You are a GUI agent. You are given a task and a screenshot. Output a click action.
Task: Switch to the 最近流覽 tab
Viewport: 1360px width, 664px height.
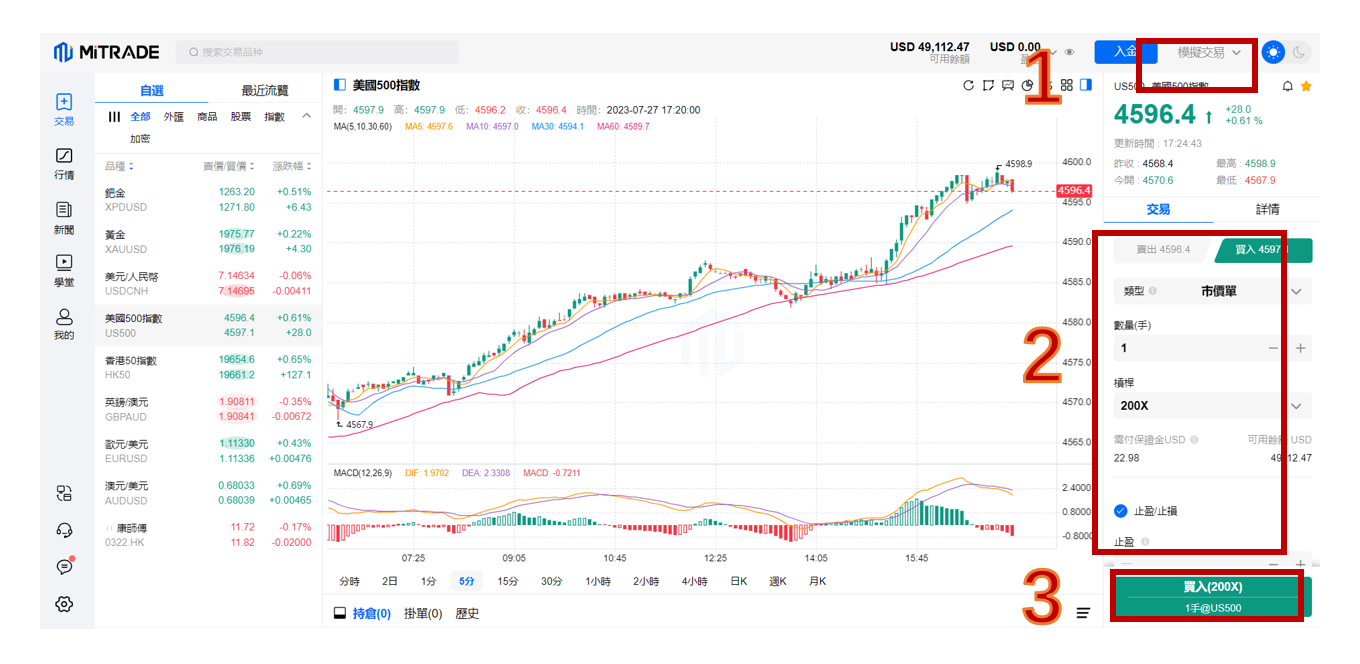pyautogui.click(x=265, y=90)
